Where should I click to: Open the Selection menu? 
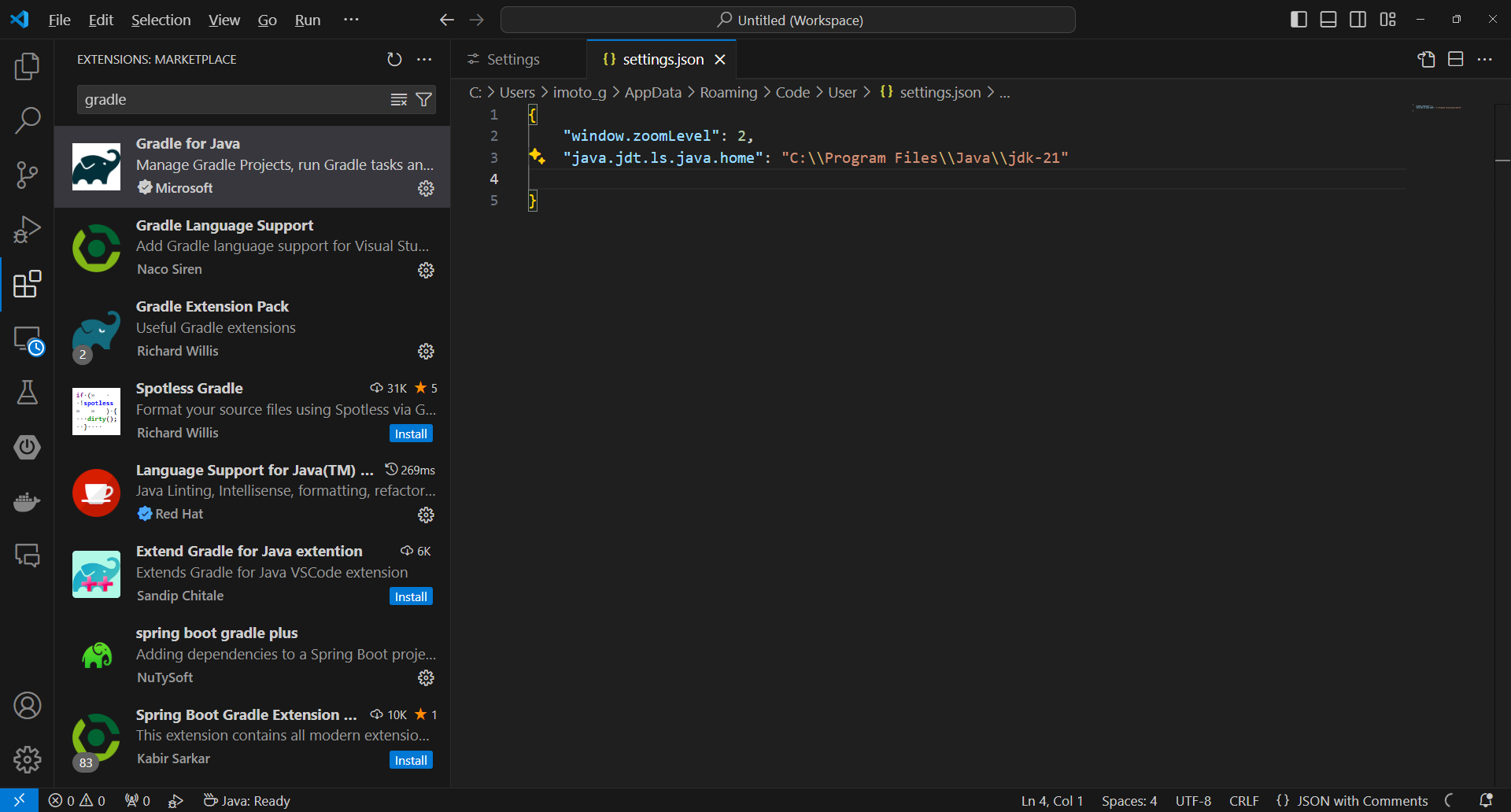pyautogui.click(x=161, y=20)
